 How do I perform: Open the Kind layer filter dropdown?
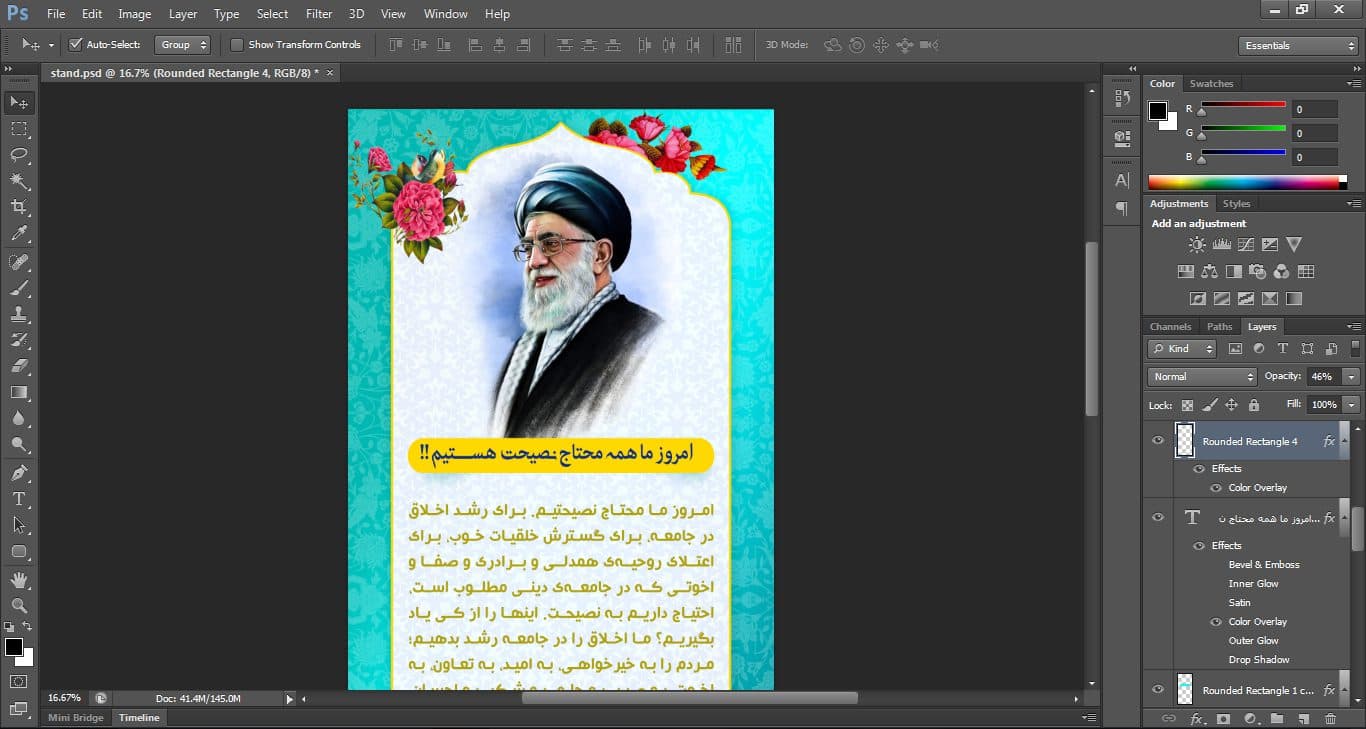click(1182, 349)
